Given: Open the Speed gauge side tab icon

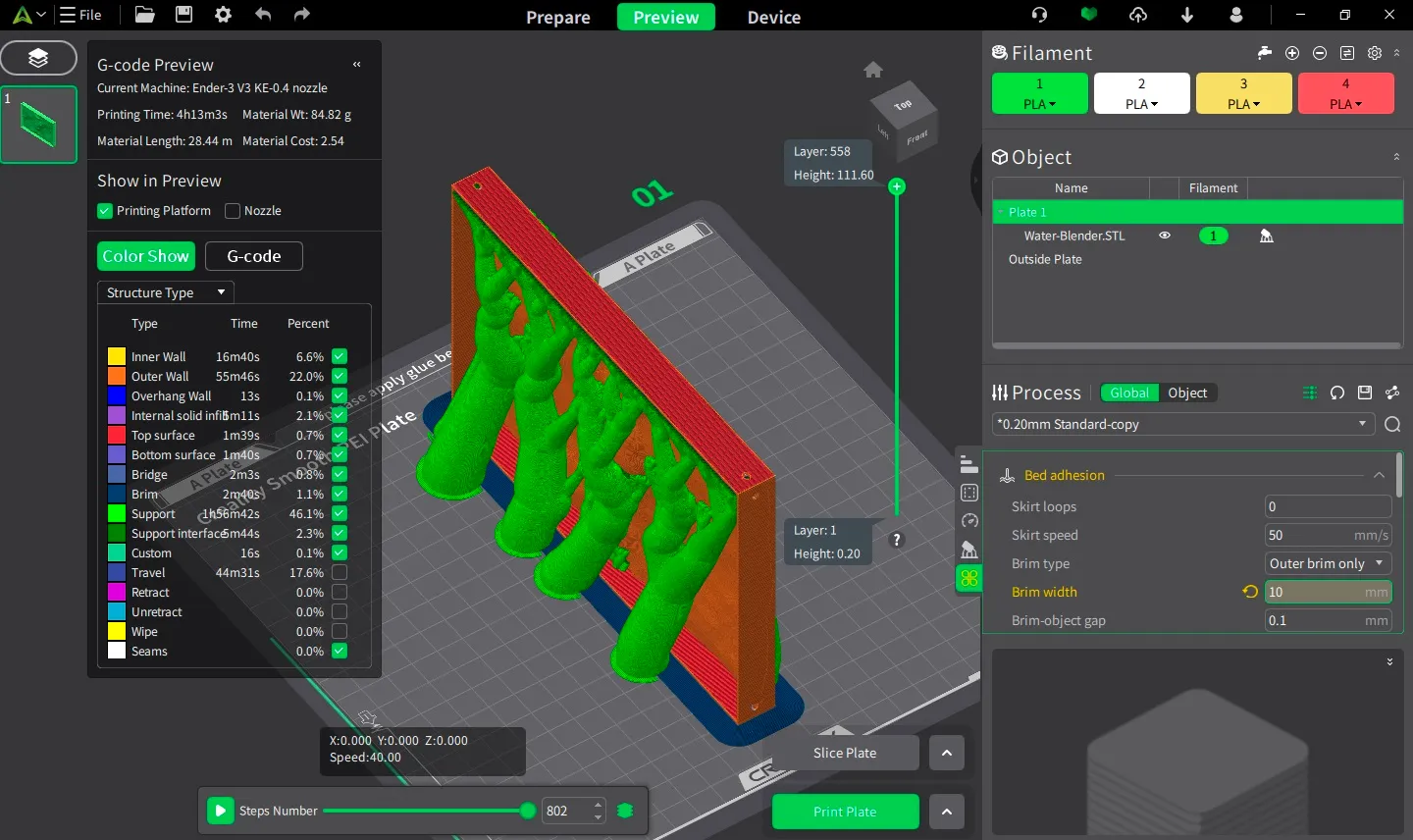Looking at the screenshot, I should (969, 521).
